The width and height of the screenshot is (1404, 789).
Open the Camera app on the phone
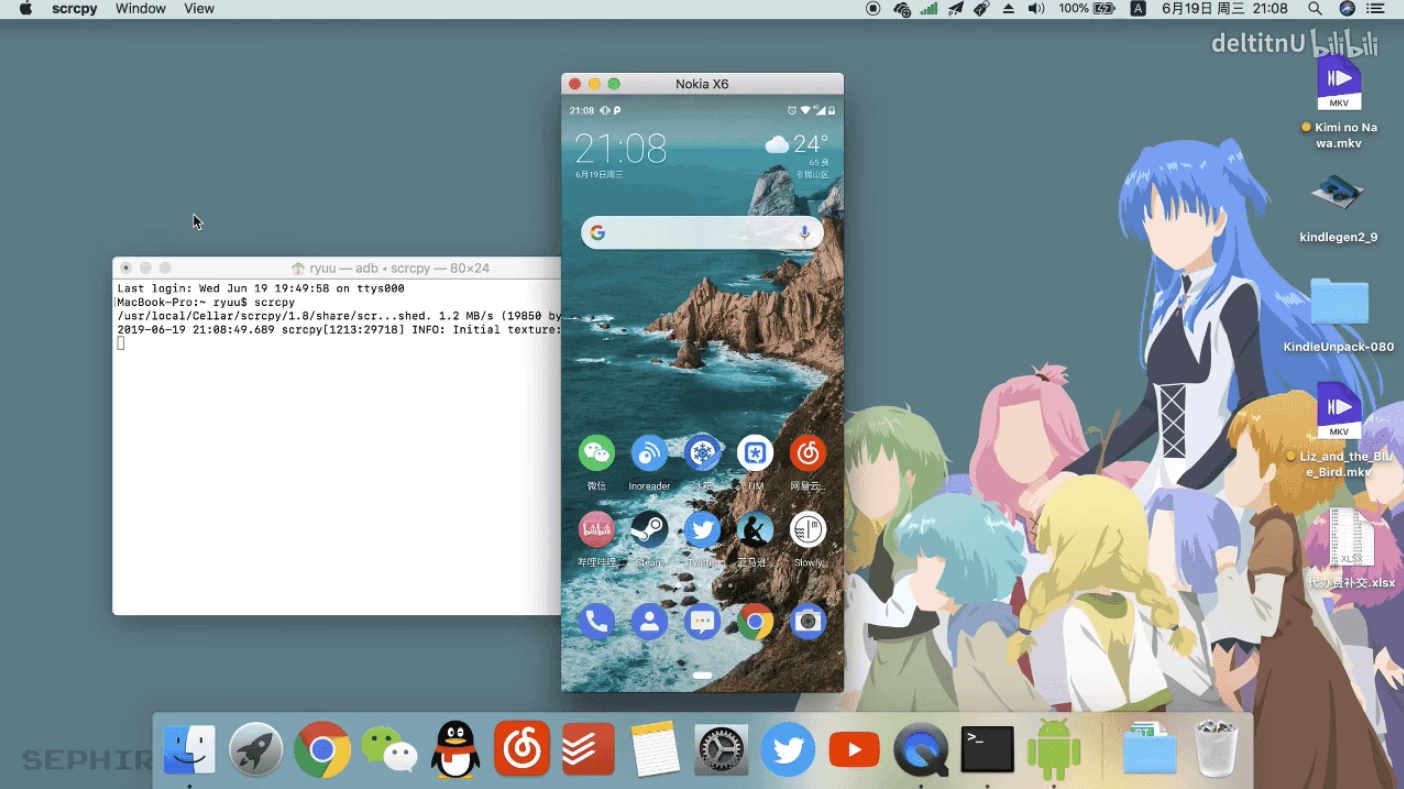[x=807, y=622]
